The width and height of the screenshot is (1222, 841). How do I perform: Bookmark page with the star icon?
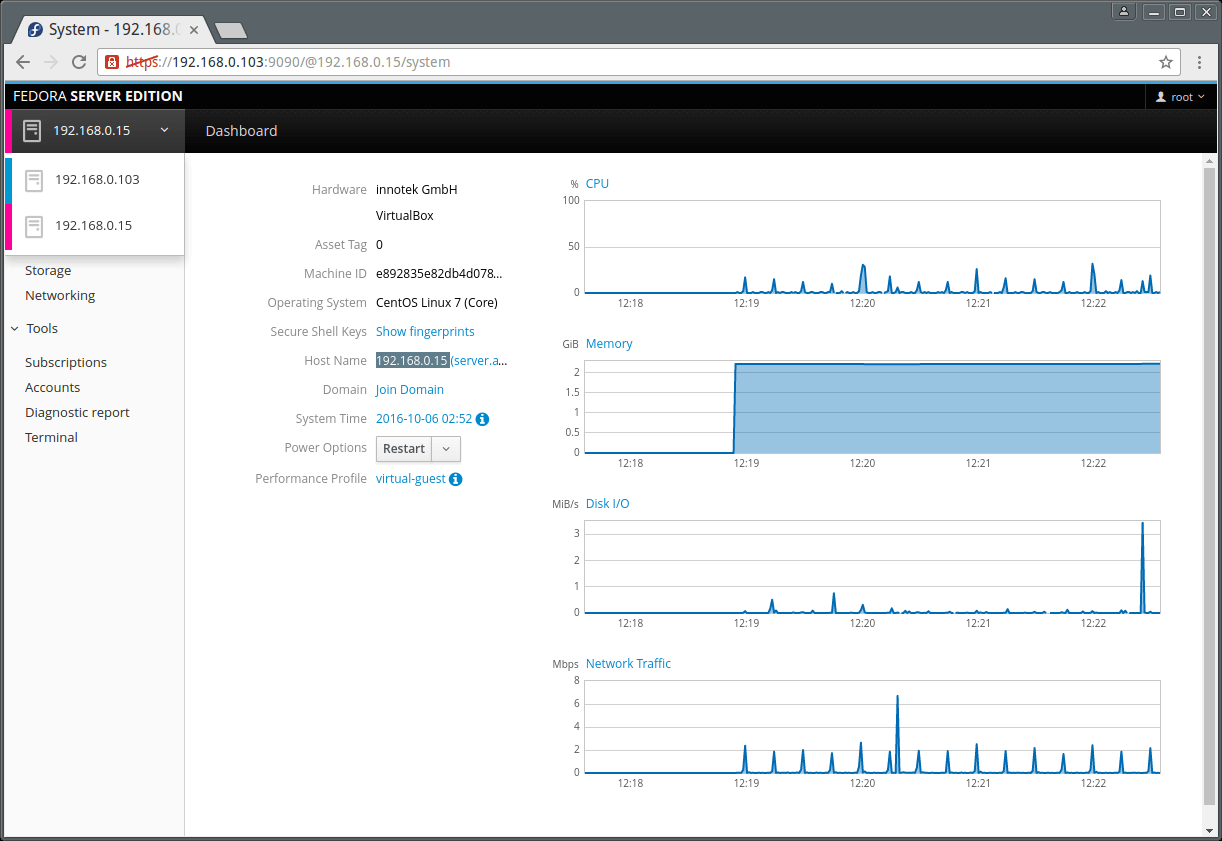tap(1165, 62)
